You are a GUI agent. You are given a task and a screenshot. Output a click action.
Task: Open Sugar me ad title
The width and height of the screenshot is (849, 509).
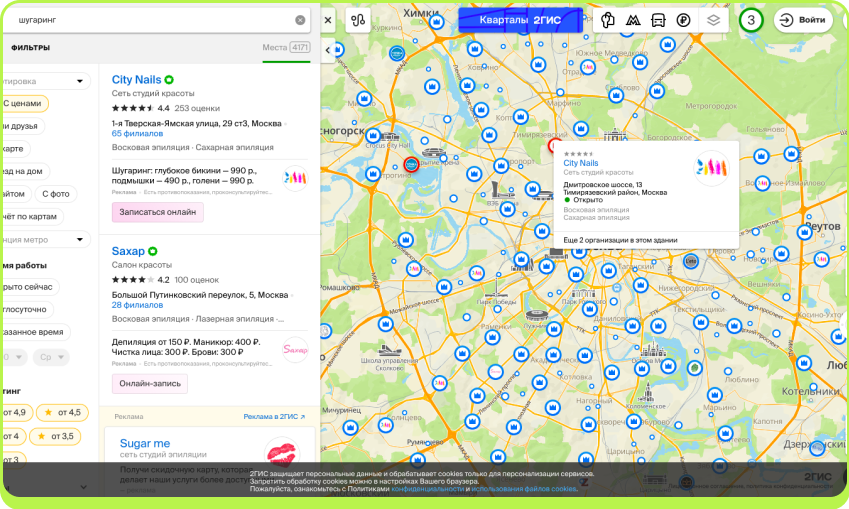(x=145, y=443)
